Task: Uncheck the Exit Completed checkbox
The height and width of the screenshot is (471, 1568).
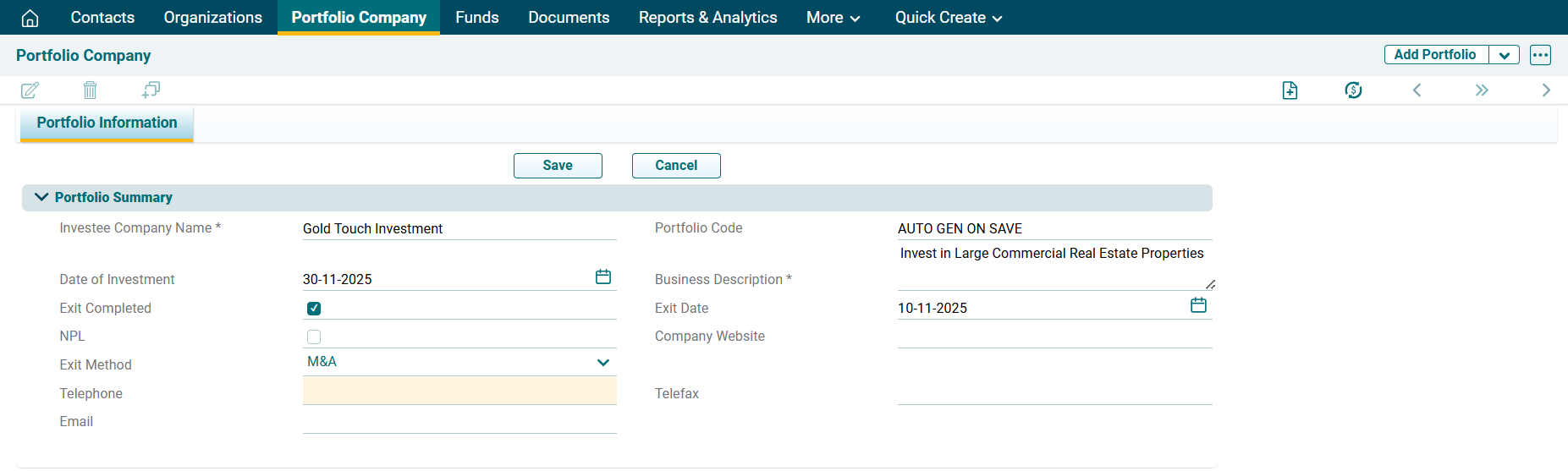Action: point(314,309)
